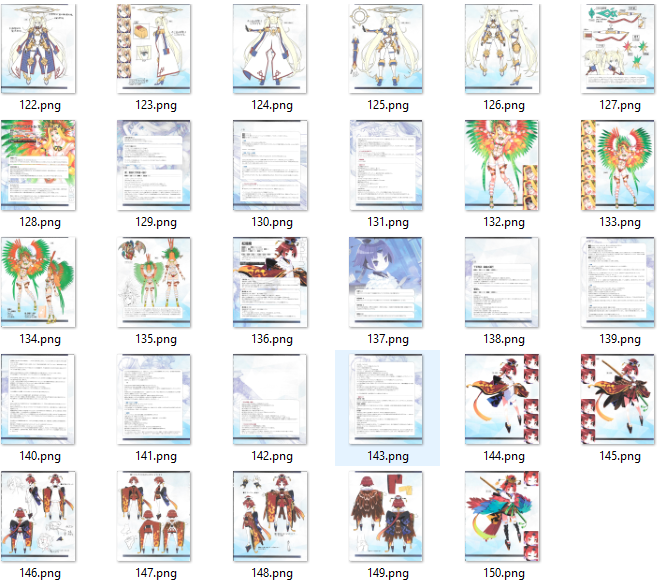660x584 pixels.
Task: Select the 146.png thumbnail image
Action: pos(38,517)
